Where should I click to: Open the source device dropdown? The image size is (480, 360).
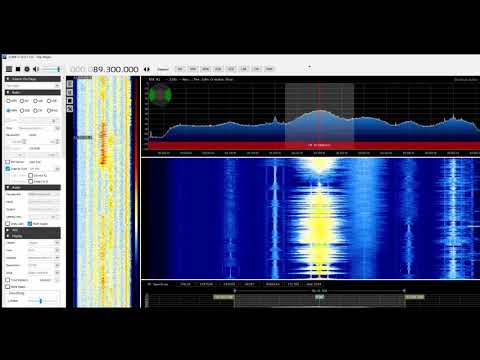(x=33, y=86)
